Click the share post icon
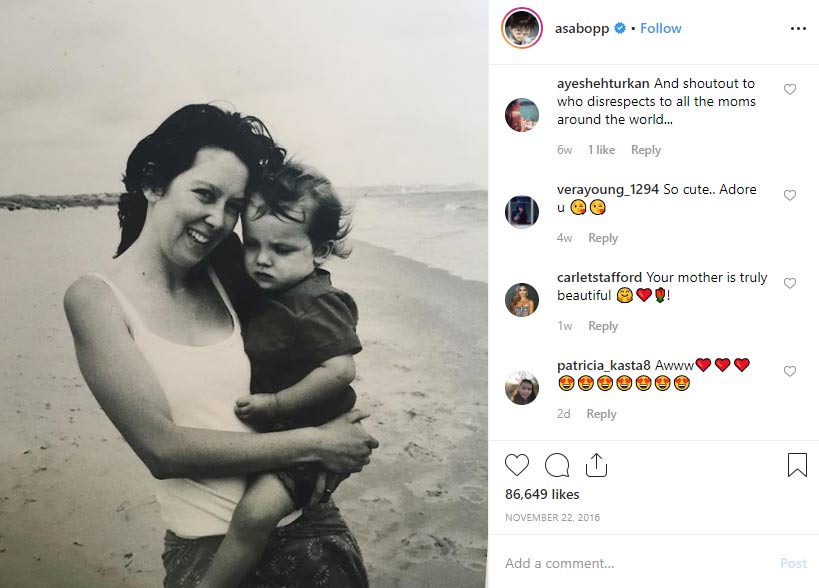Screen dimensions: 819x588 coord(595,465)
